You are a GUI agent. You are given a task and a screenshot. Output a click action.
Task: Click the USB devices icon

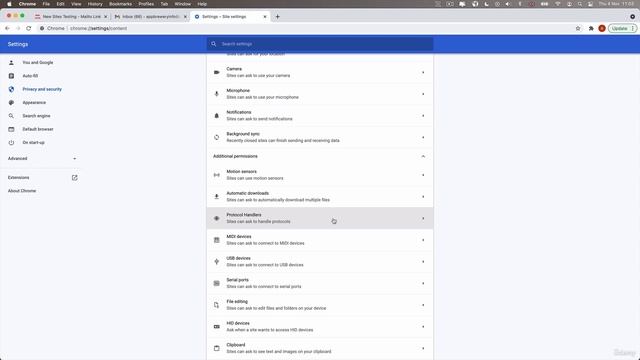(217, 262)
